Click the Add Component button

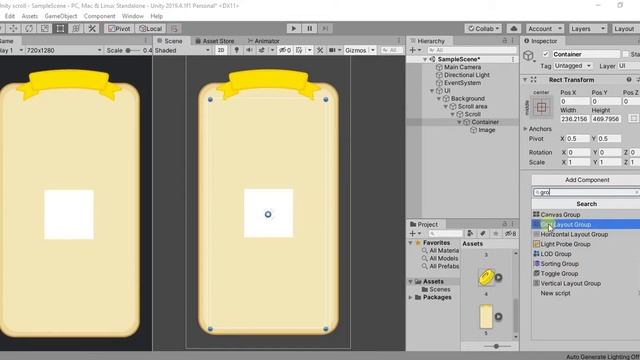pyautogui.click(x=587, y=180)
